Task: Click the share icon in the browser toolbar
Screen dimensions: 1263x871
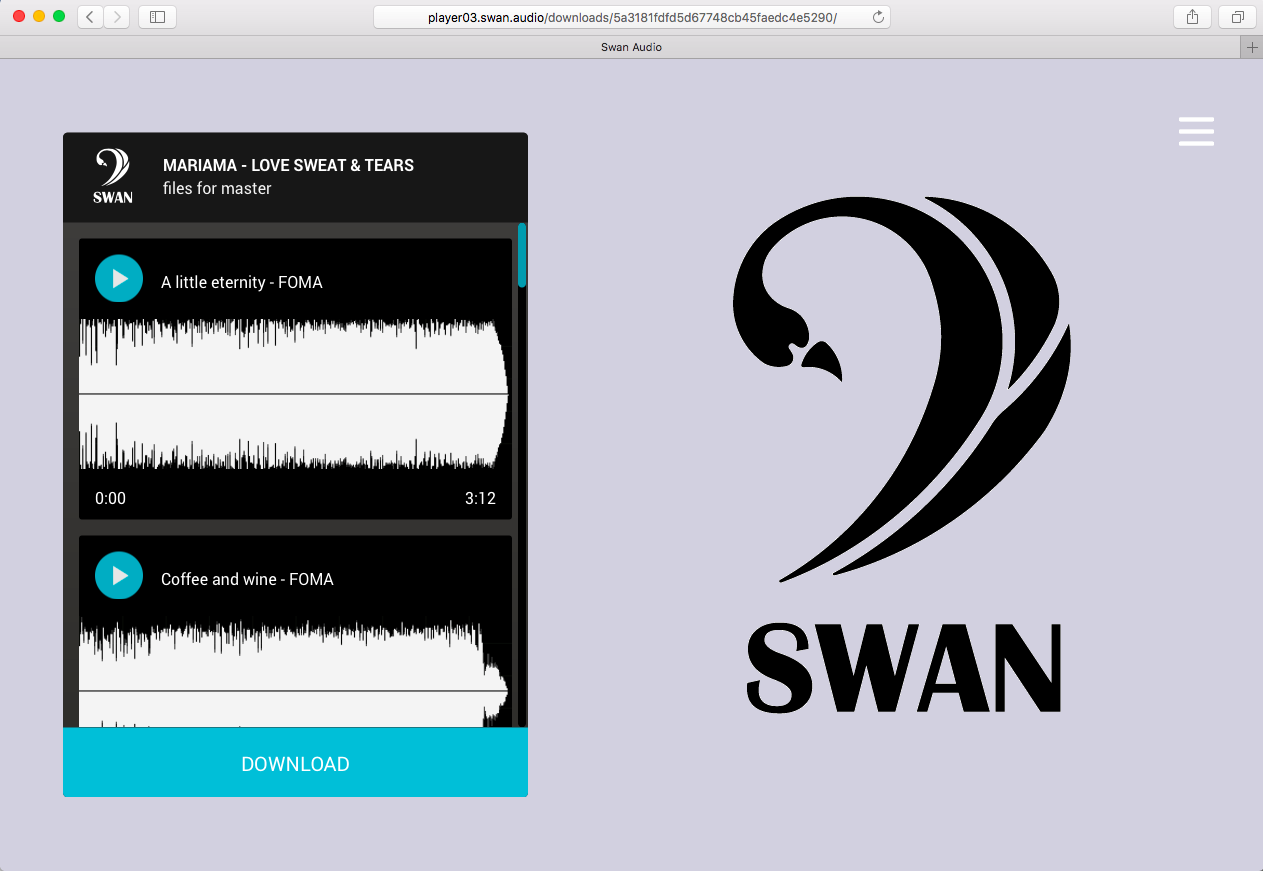Action: click(x=1191, y=16)
